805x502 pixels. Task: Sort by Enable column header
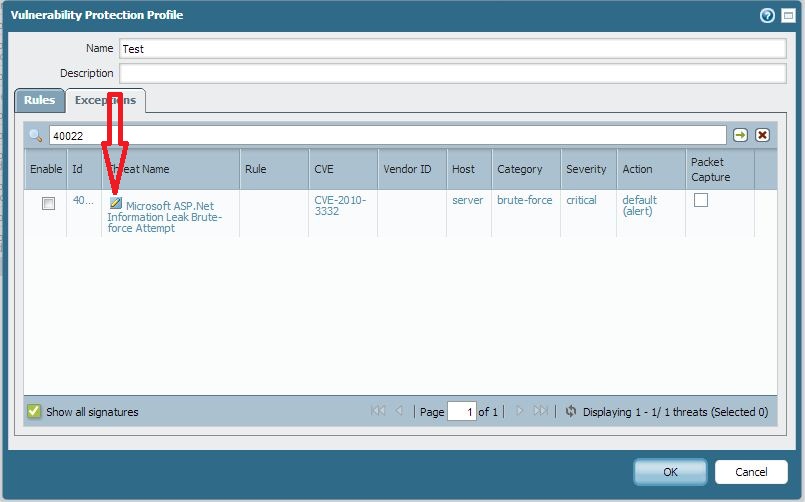point(46,169)
